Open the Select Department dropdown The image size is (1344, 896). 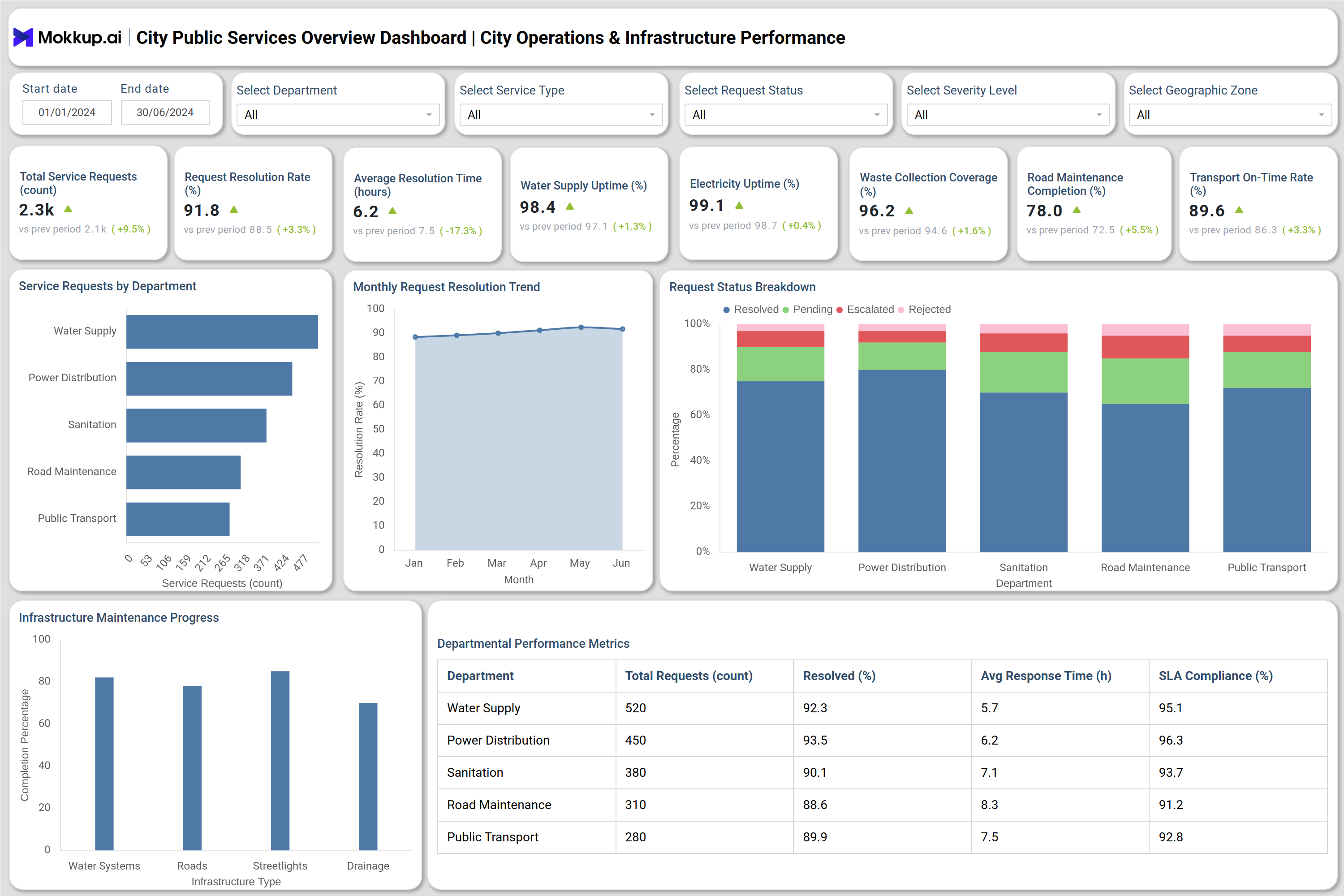pos(338,115)
